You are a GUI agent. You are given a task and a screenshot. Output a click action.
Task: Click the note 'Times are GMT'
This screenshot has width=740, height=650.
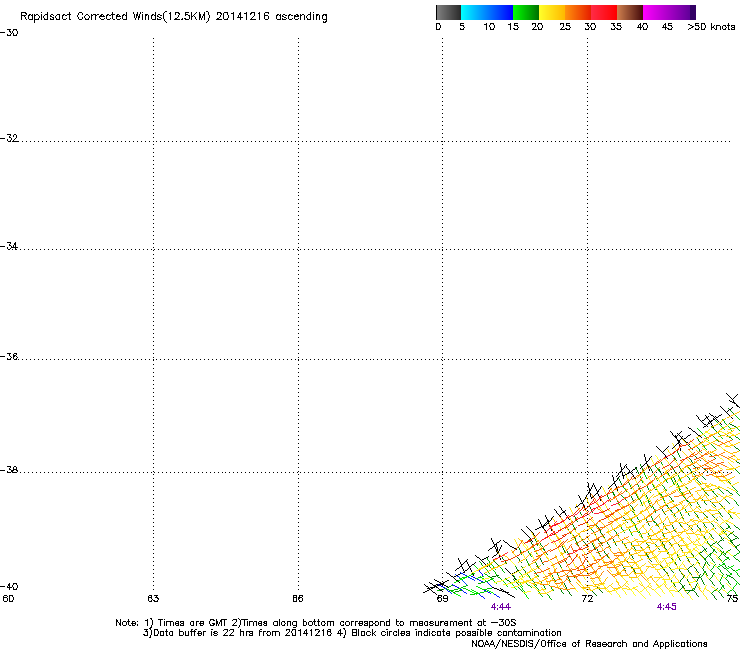tap(193, 623)
